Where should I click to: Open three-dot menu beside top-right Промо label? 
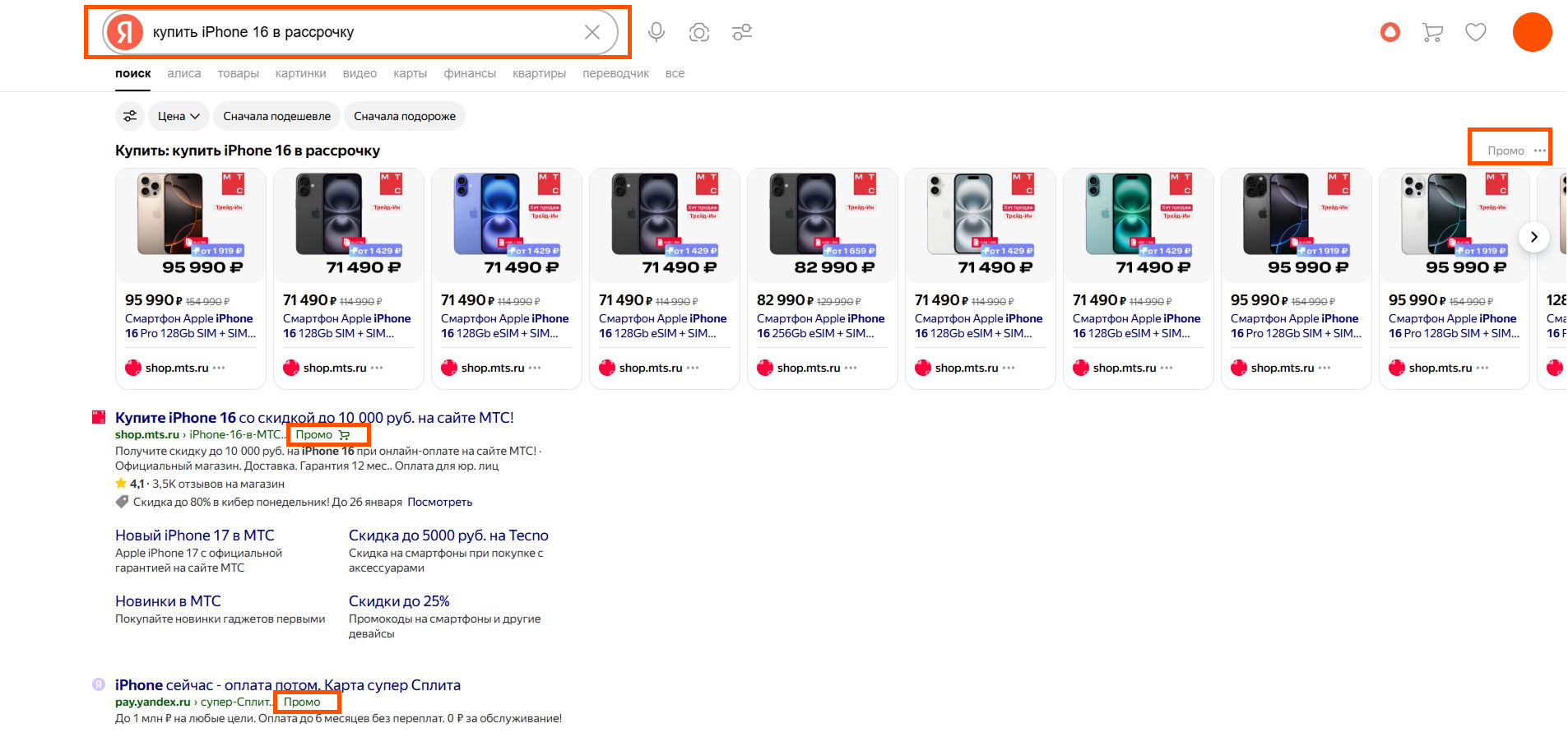tap(1540, 151)
